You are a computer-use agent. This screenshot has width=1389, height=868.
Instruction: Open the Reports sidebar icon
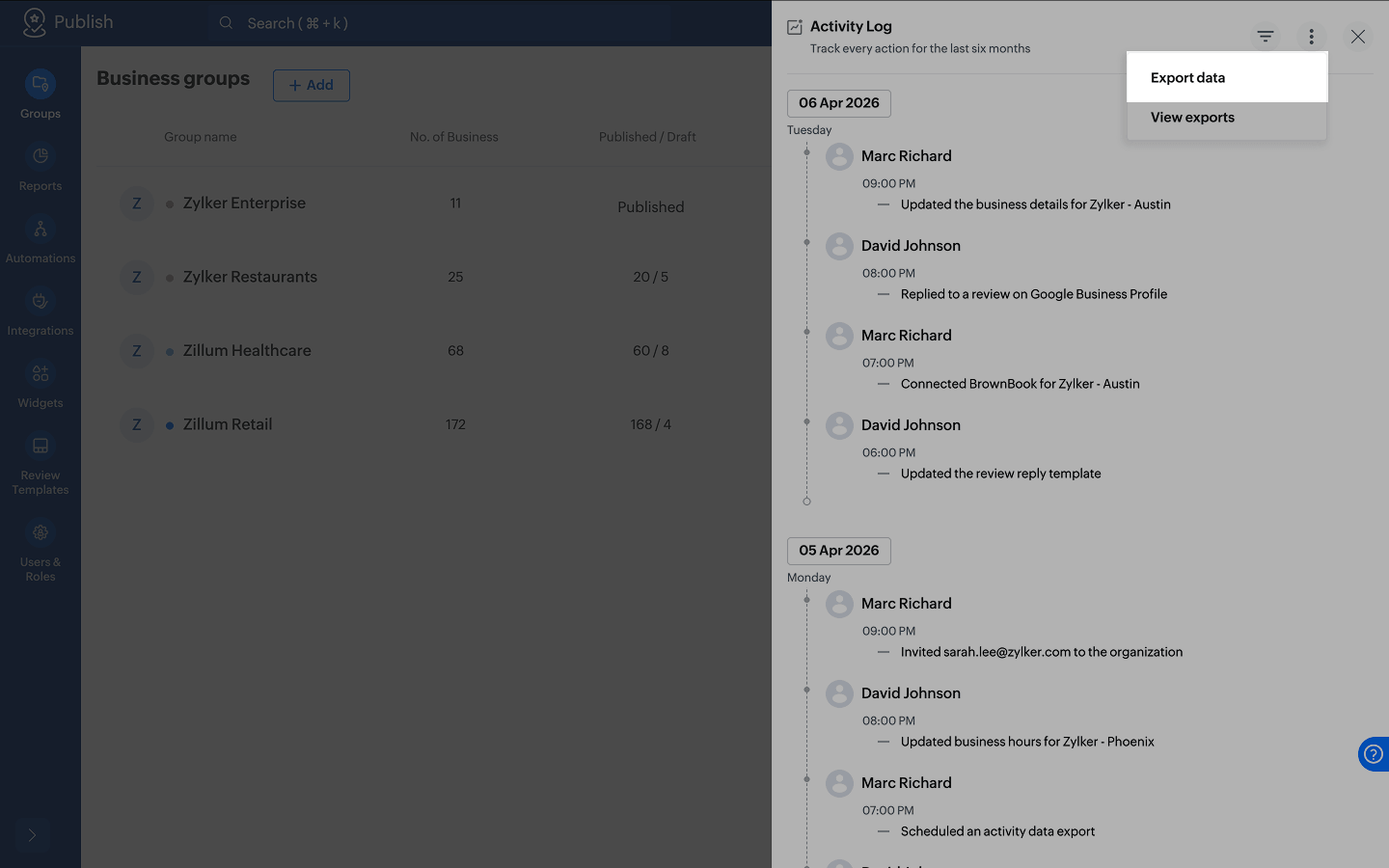[x=41, y=156]
